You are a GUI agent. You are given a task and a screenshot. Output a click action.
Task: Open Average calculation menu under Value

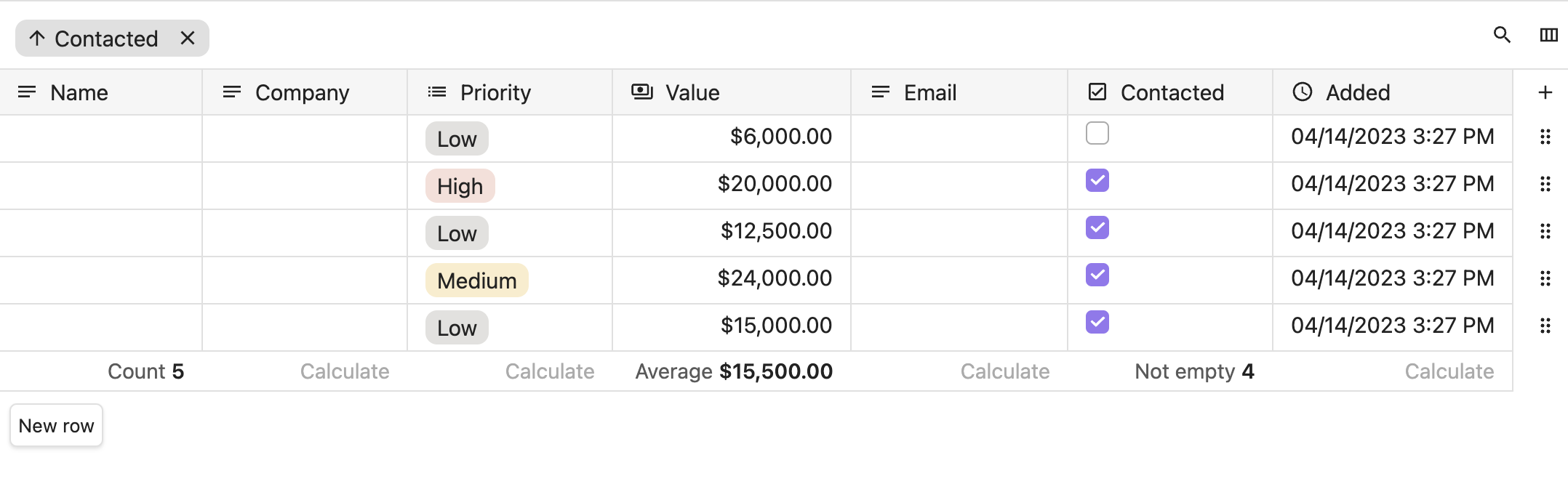coord(733,371)
